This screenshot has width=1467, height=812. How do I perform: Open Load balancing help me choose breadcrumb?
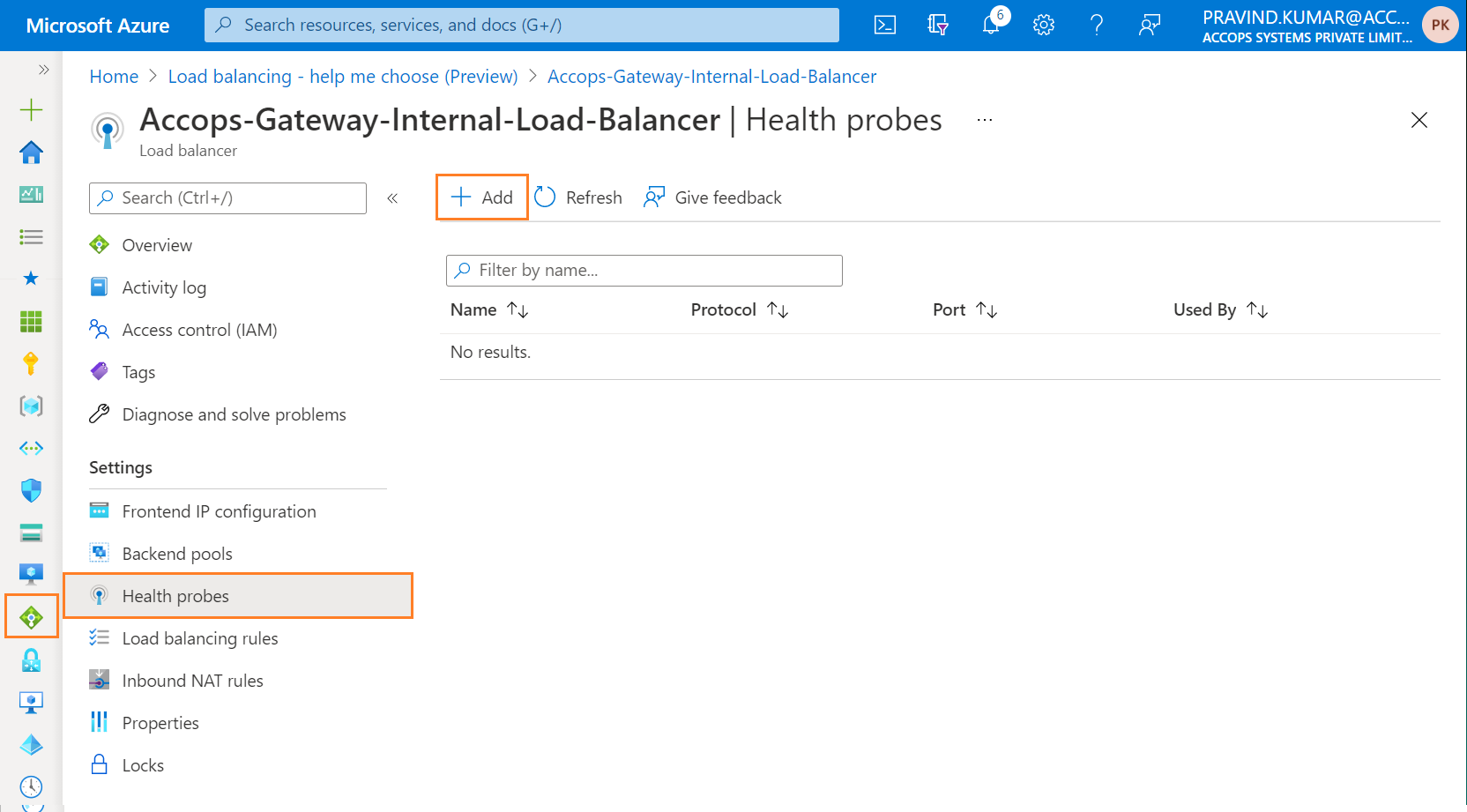343,77
